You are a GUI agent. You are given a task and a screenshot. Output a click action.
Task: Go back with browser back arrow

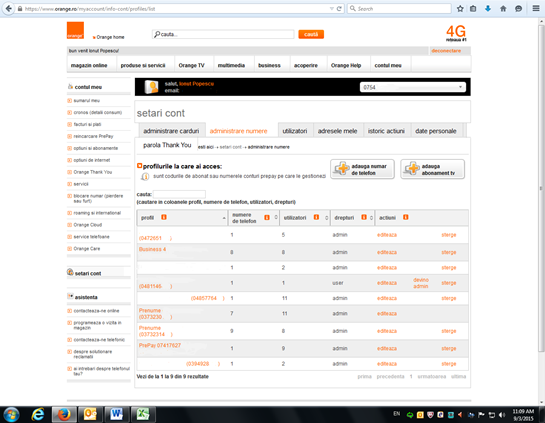(x=9, y=8)
